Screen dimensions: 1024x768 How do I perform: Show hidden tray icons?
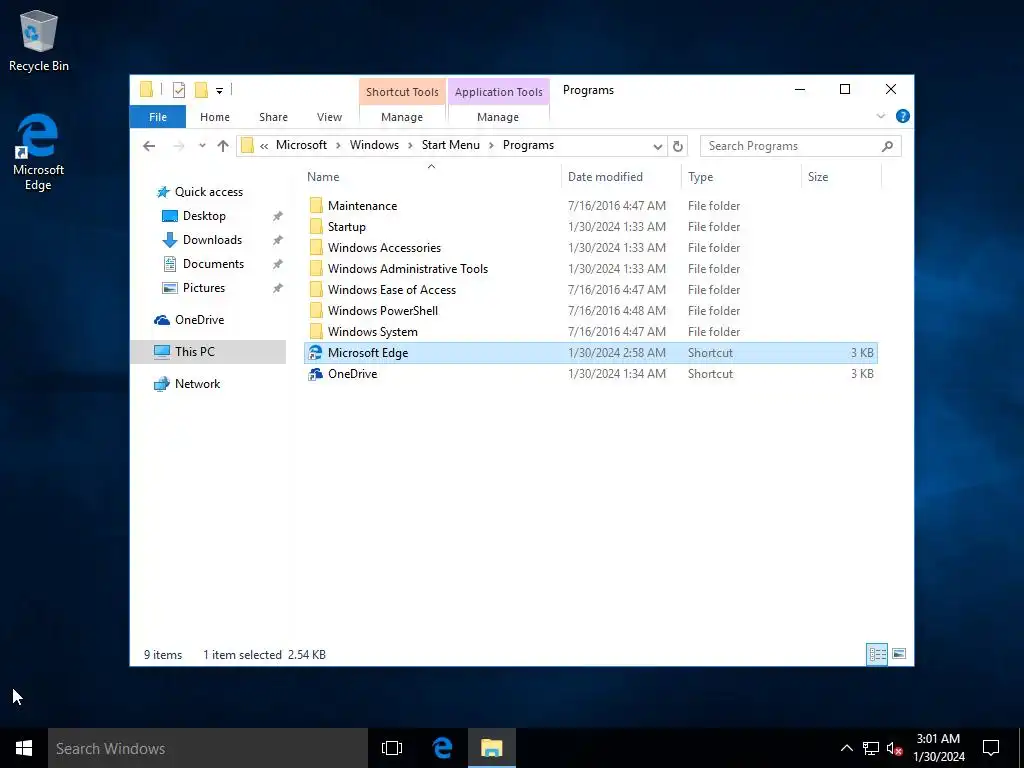(846, 748)
